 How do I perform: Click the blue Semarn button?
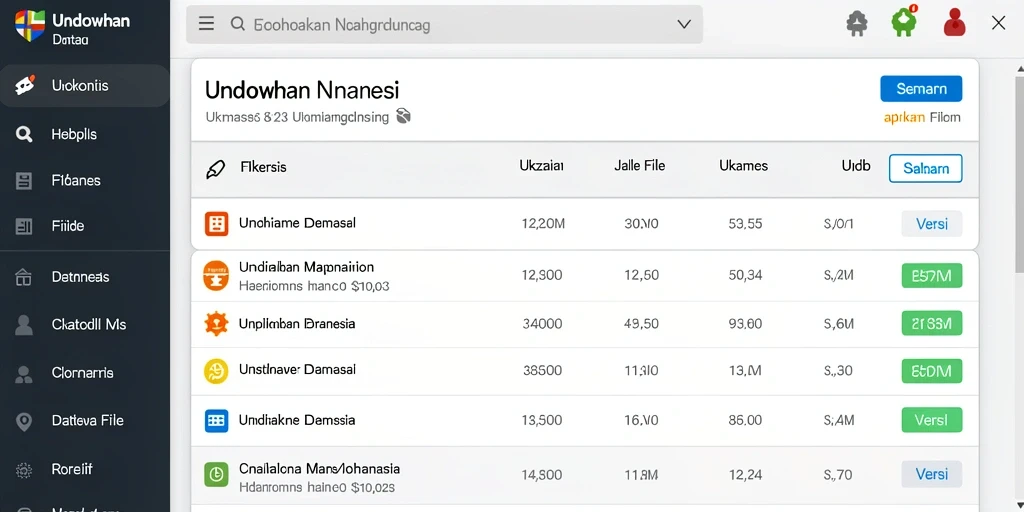[x=921, y=89]
